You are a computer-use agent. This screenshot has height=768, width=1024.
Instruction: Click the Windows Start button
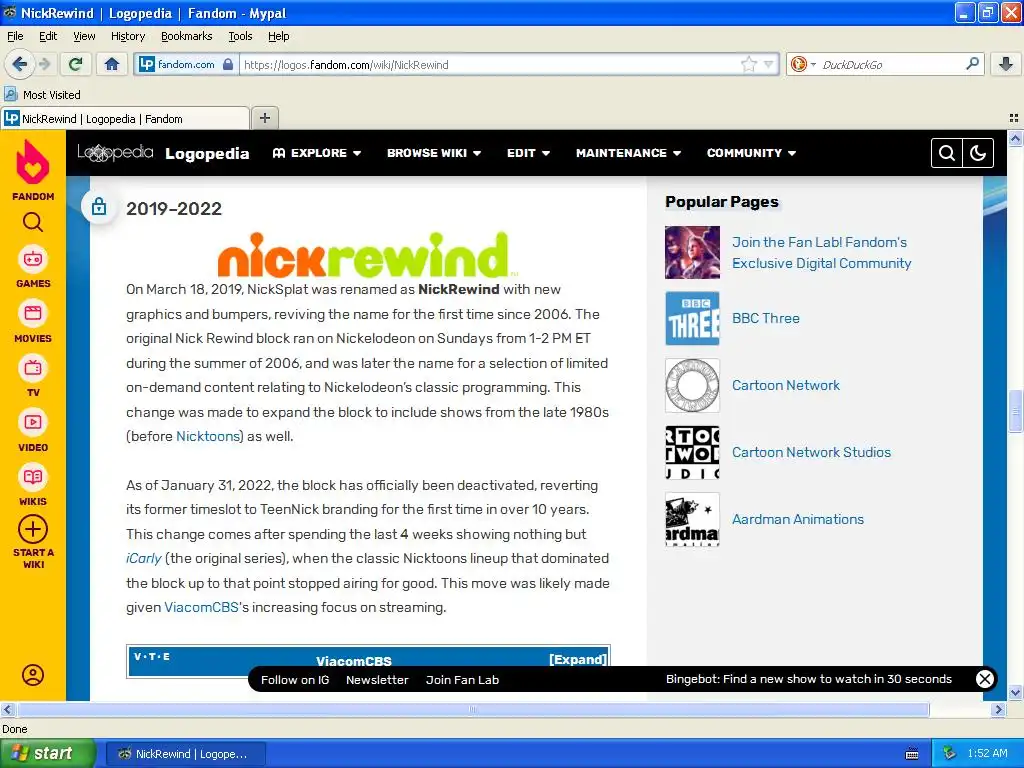(x=48, y=754)
